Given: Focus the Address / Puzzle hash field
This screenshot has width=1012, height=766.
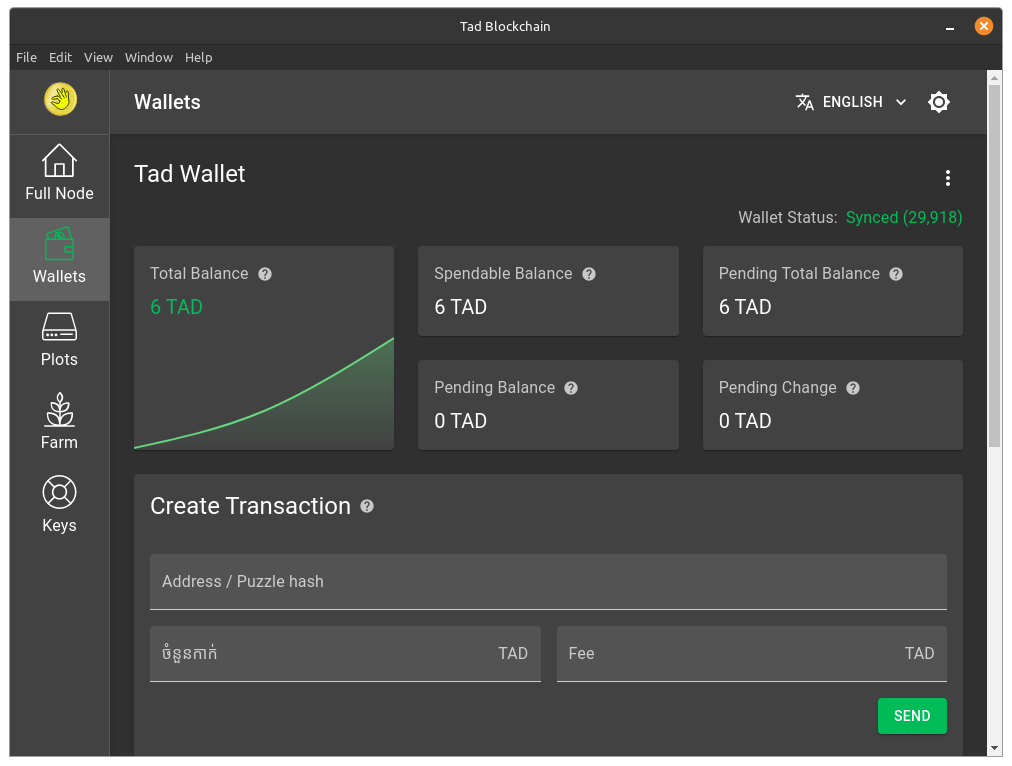Looking at the screenshot, I should tap(548, 582).
